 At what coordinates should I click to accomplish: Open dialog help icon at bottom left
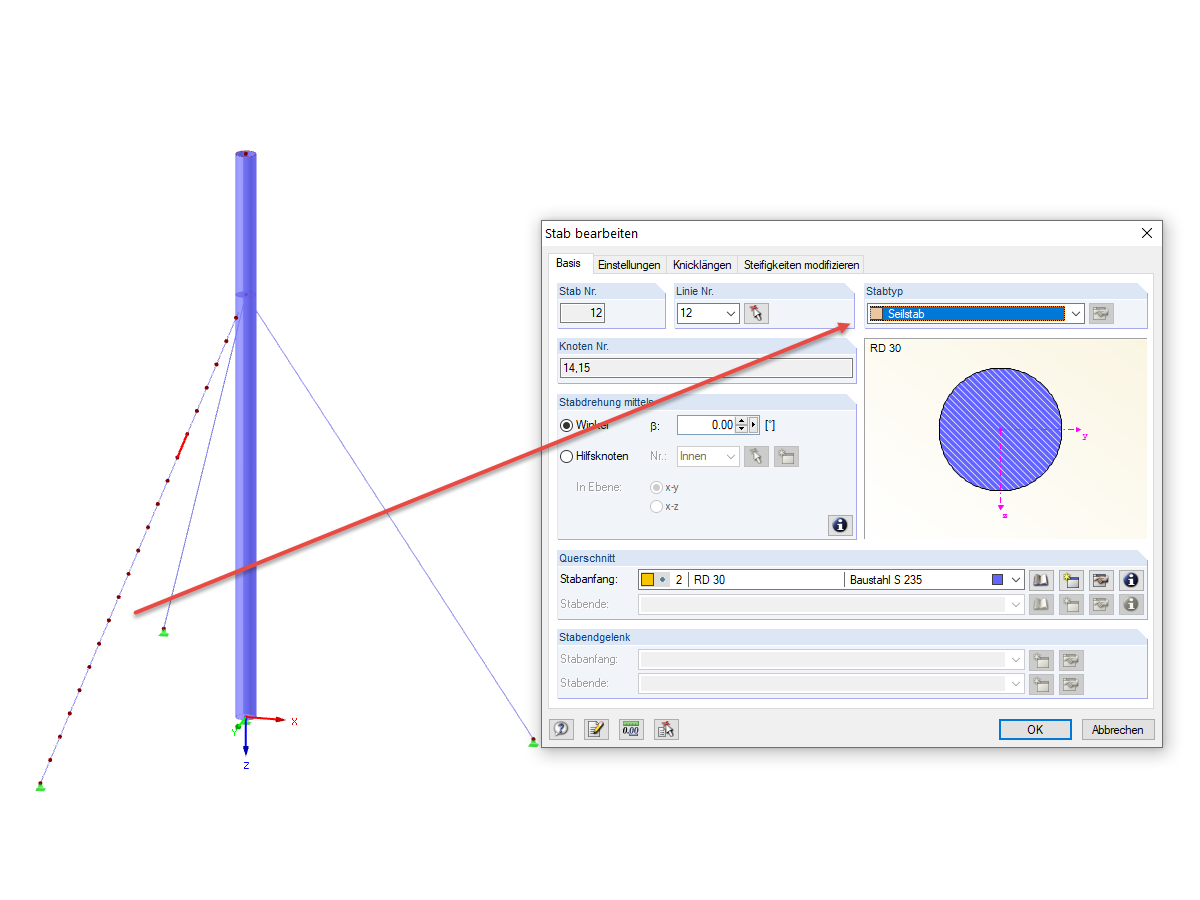click(x=561, y=729)
